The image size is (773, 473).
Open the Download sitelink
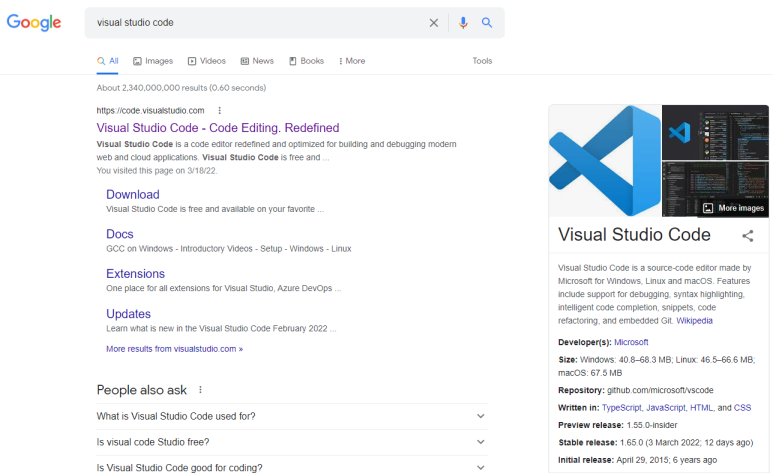coord(133,194)
